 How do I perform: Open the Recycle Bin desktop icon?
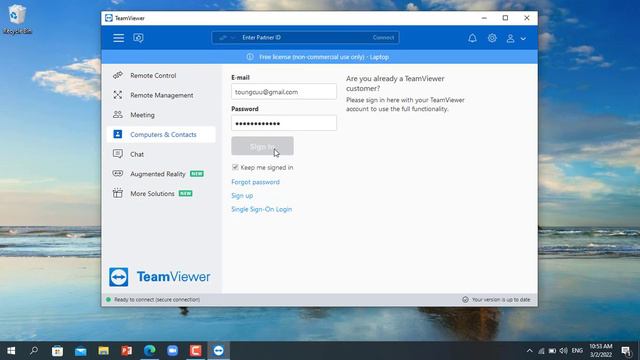[x=17, y=19]
